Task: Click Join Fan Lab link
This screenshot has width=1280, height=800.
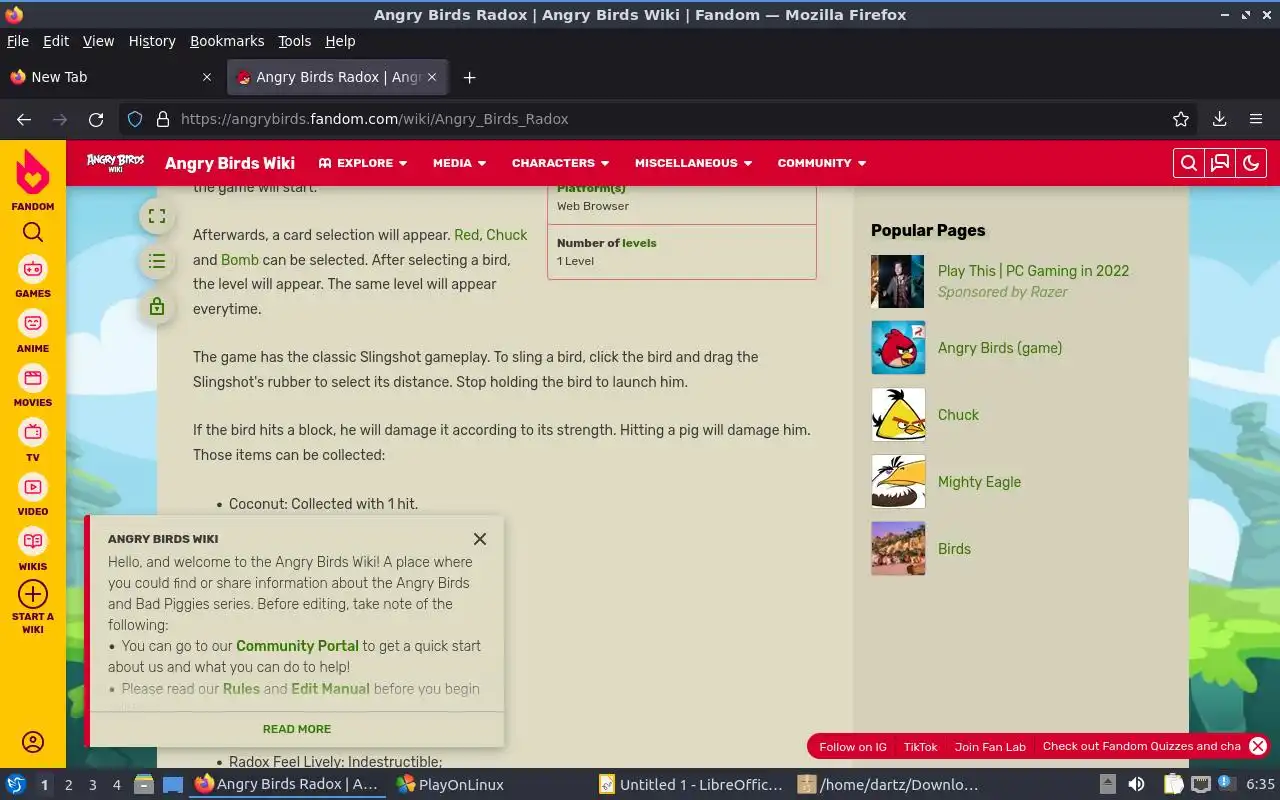Action: click(990, 746)
